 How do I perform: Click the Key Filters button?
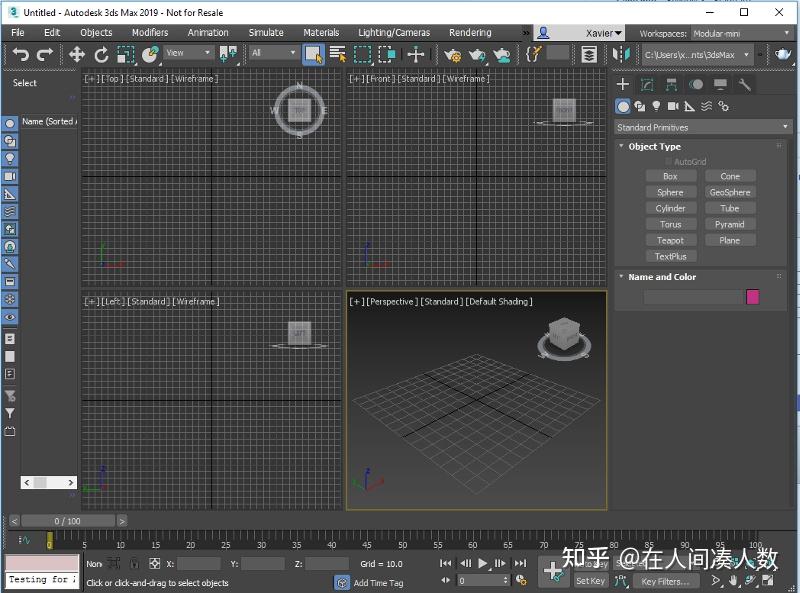665,581
